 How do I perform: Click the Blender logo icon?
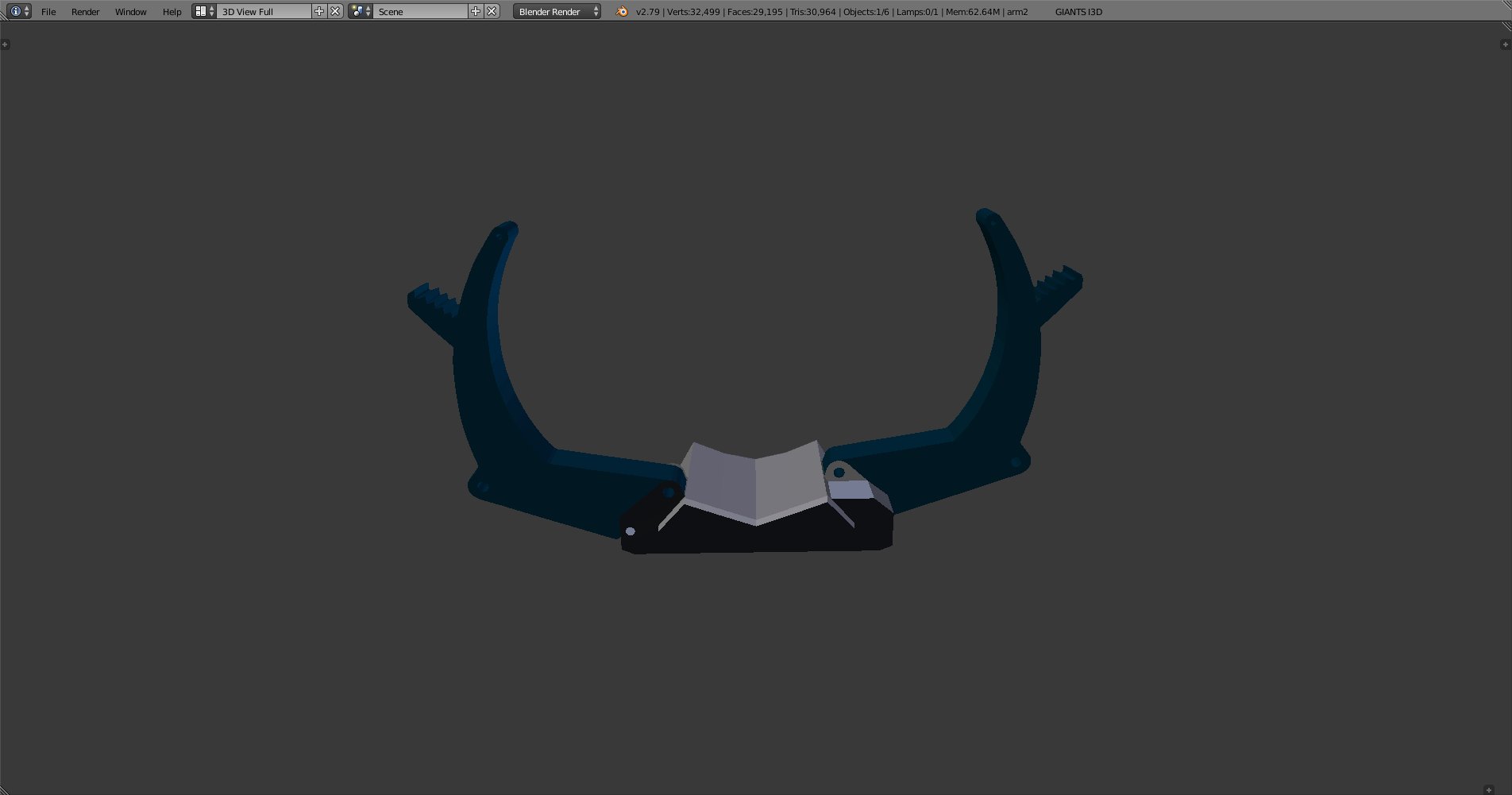pyautogui.click(x=622, y=11)
